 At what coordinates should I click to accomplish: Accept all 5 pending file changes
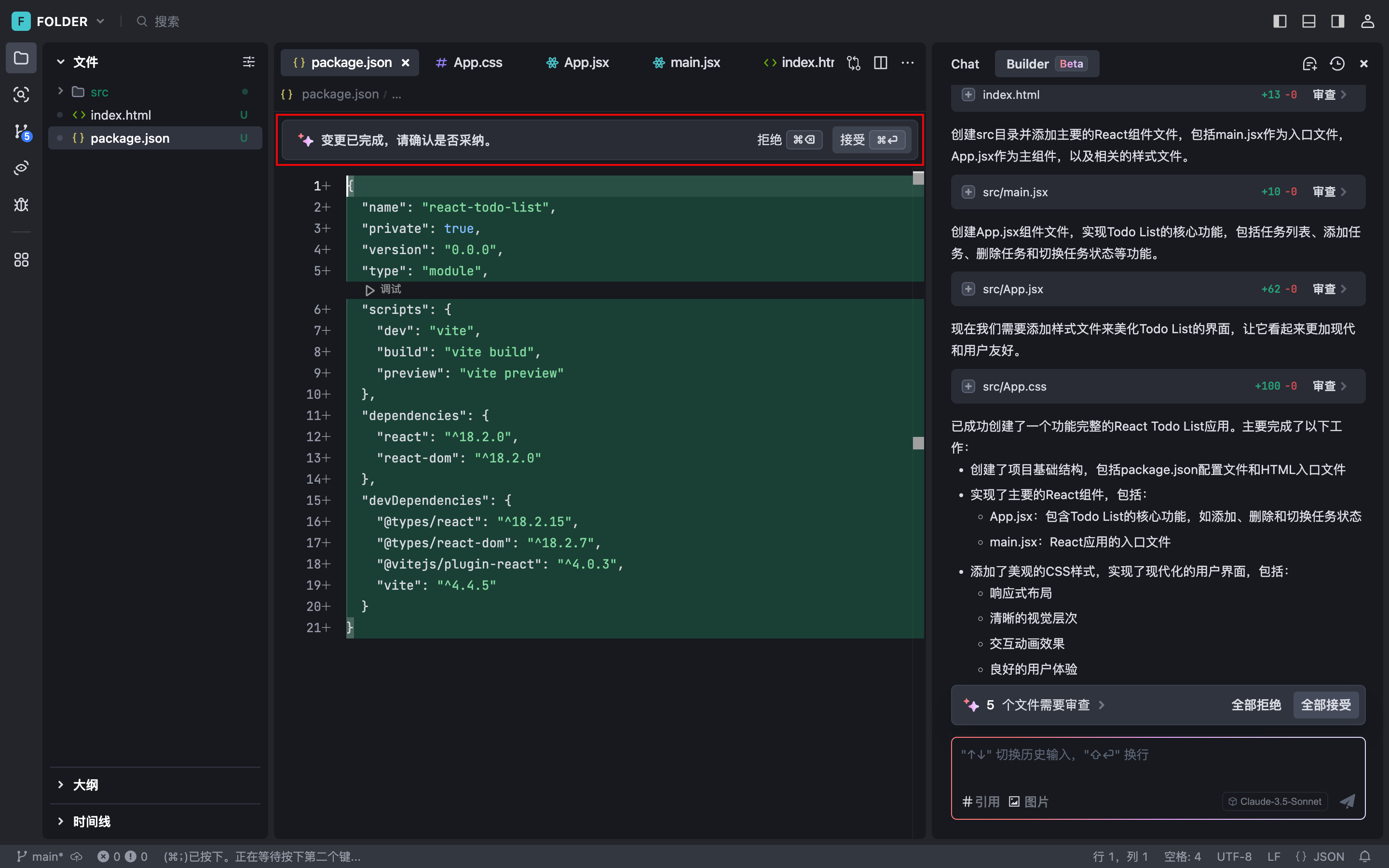1326,705
